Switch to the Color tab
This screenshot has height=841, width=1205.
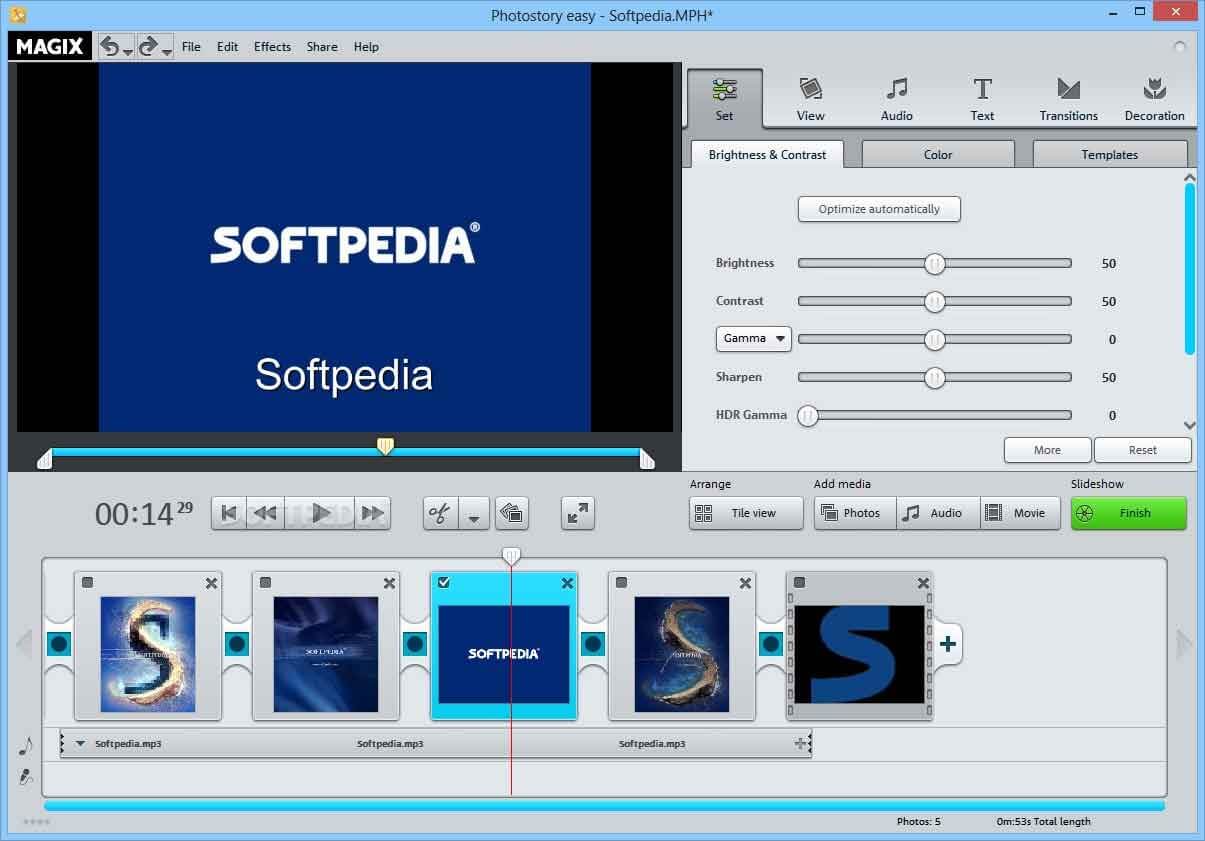[x=937, y=155]
